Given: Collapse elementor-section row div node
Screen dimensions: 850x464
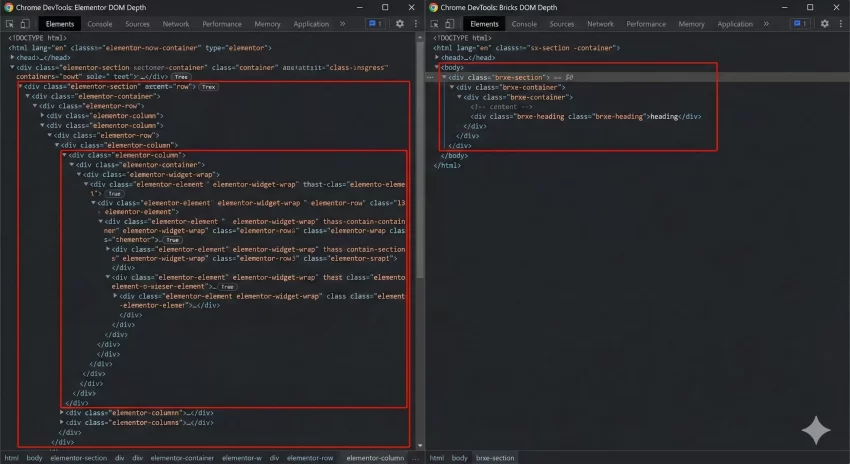Looking at the screenshot, I should [20, 87].
